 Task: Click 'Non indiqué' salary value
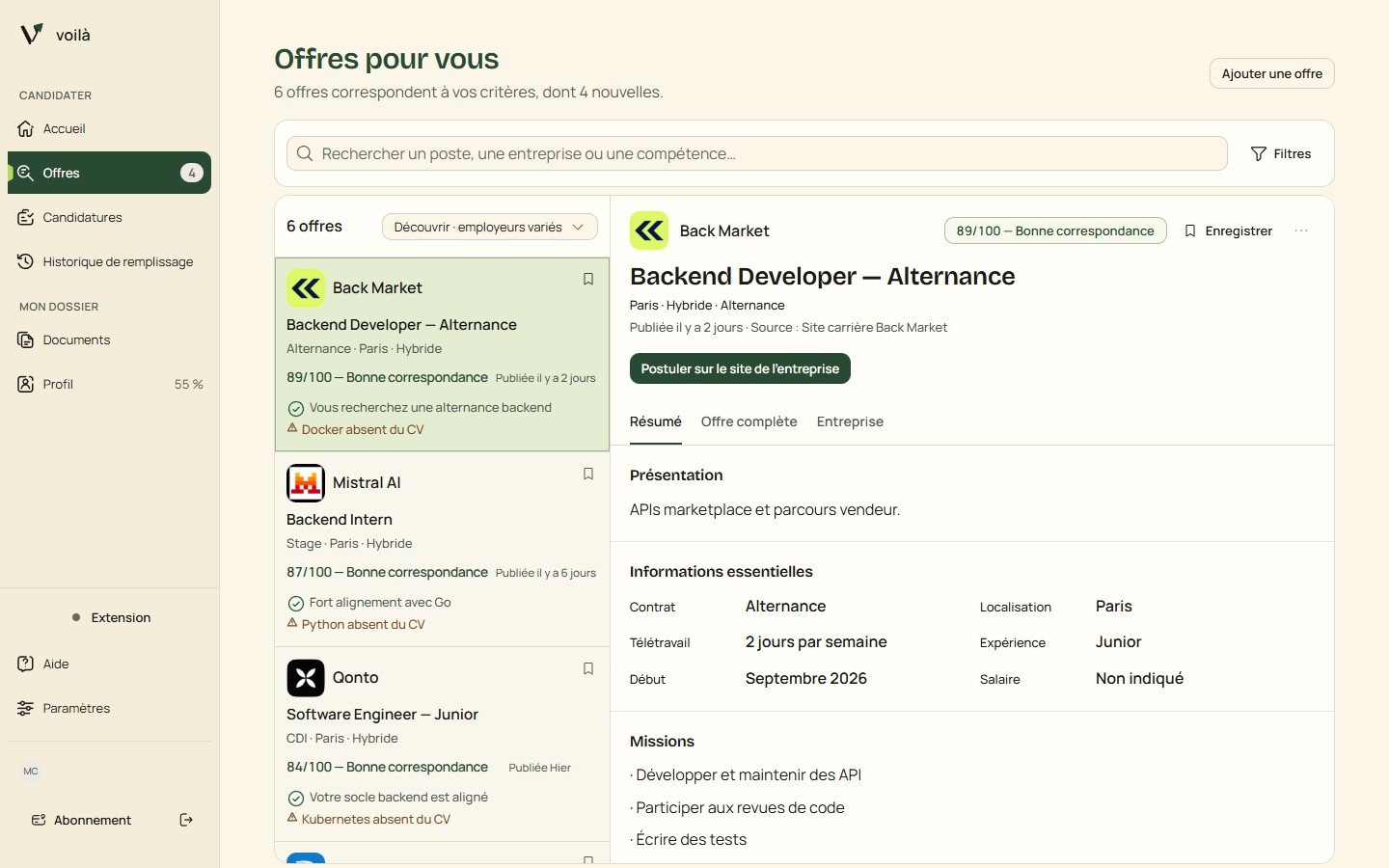tap(1139, 679)
